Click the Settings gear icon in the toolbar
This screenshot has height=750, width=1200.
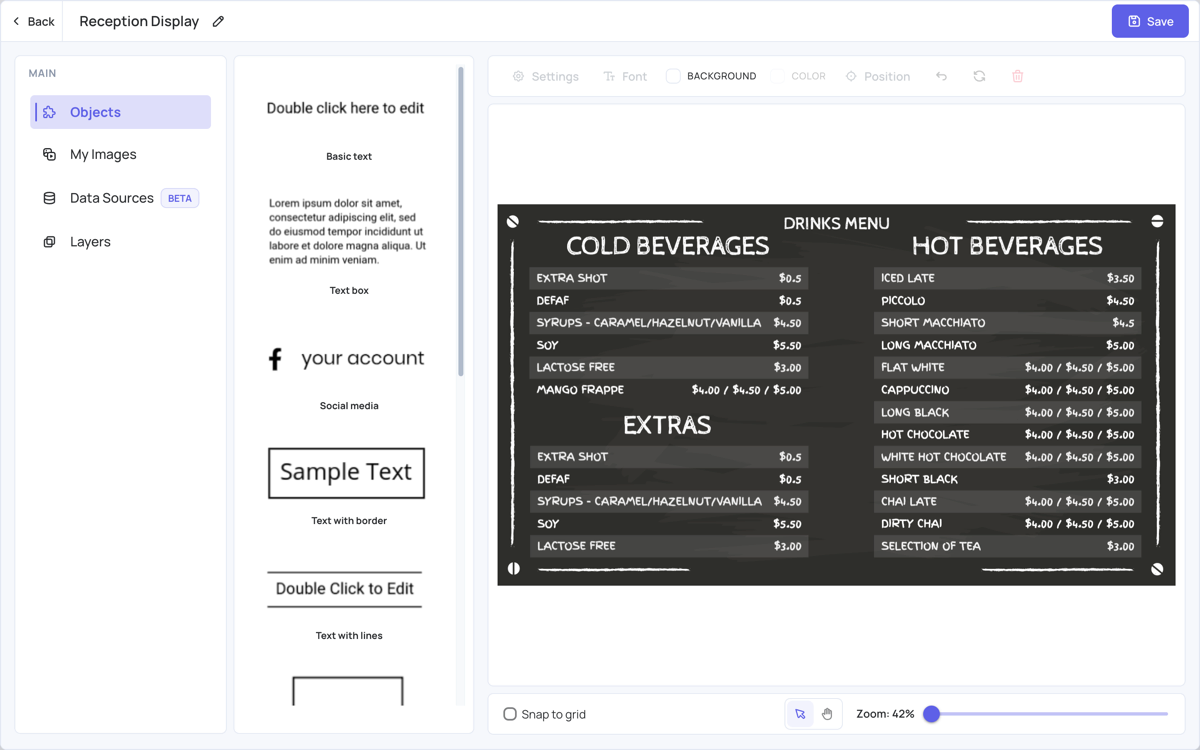coord(518,76)
